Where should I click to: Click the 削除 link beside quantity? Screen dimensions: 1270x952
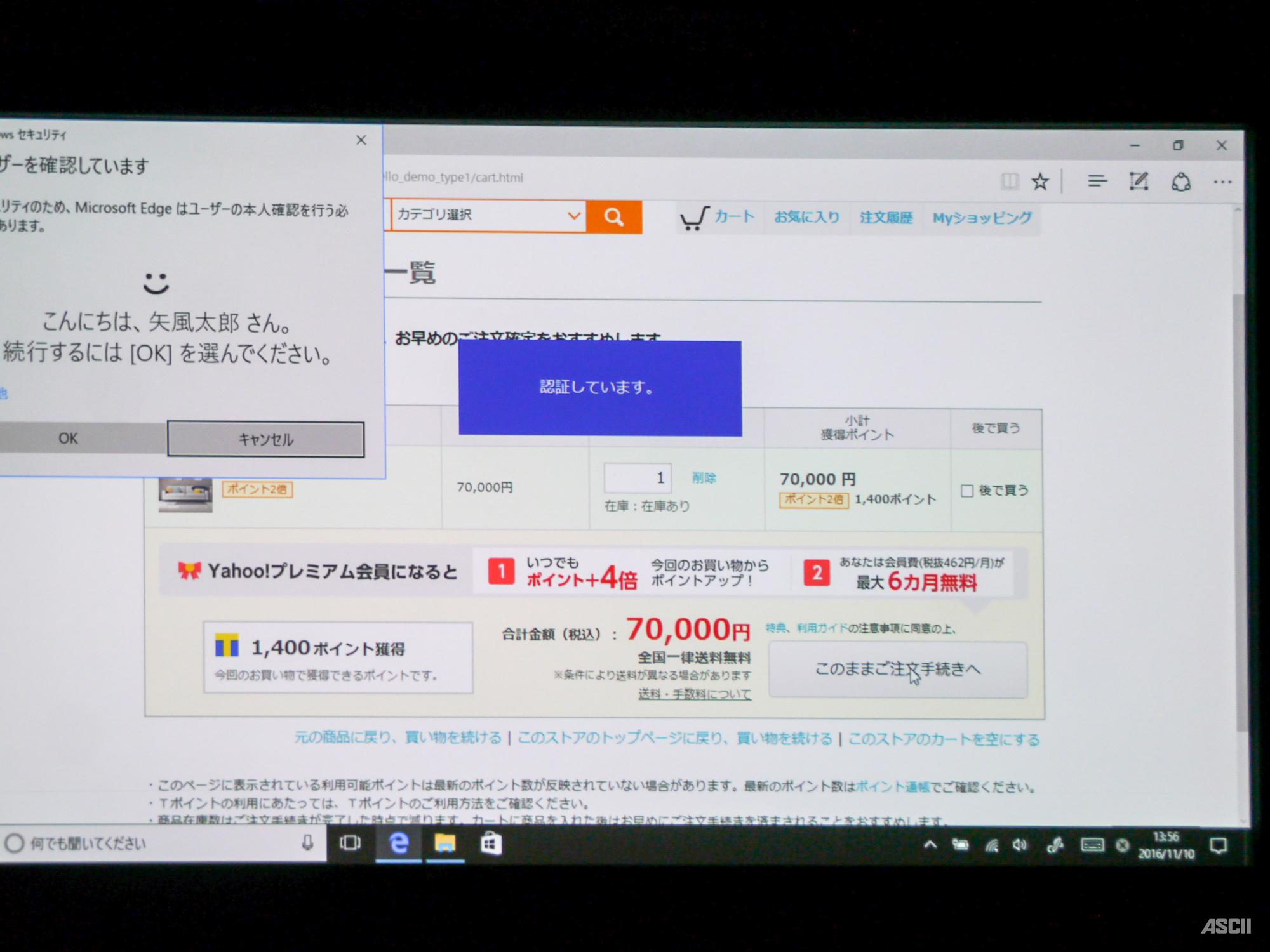[704, 478]
